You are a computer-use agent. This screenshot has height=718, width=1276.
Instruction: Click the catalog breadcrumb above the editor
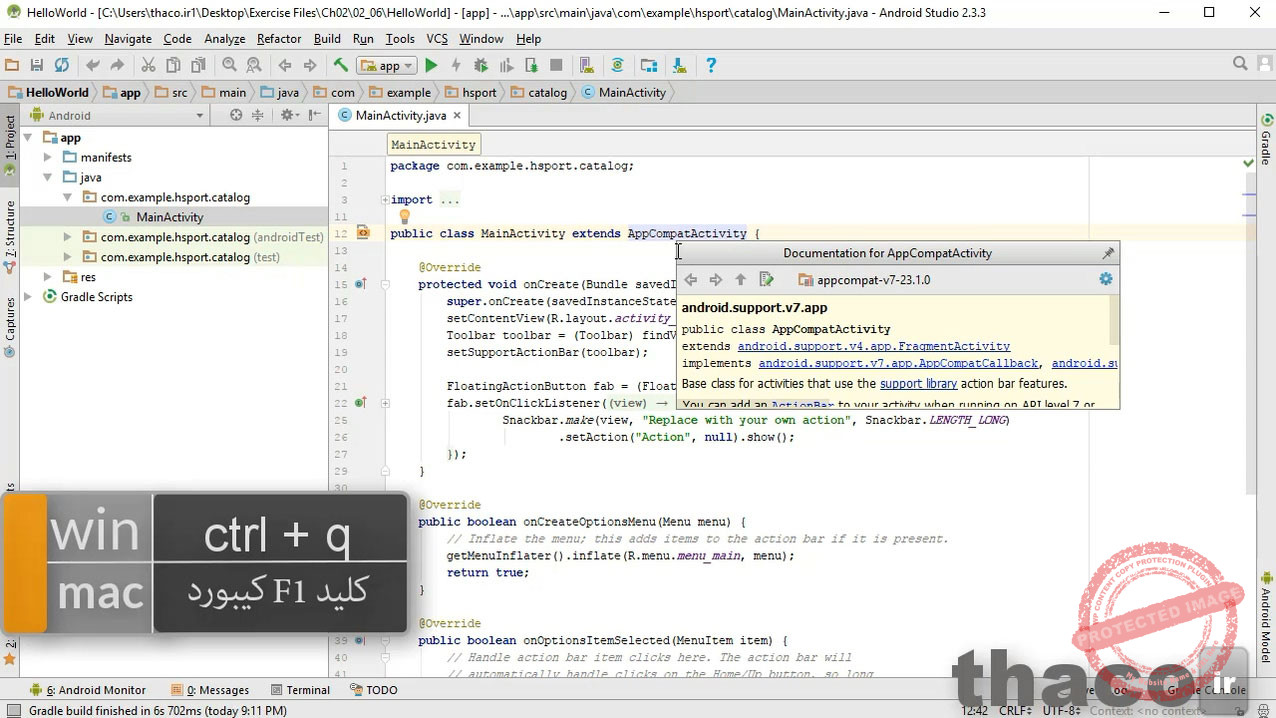[x=547, y=92]
